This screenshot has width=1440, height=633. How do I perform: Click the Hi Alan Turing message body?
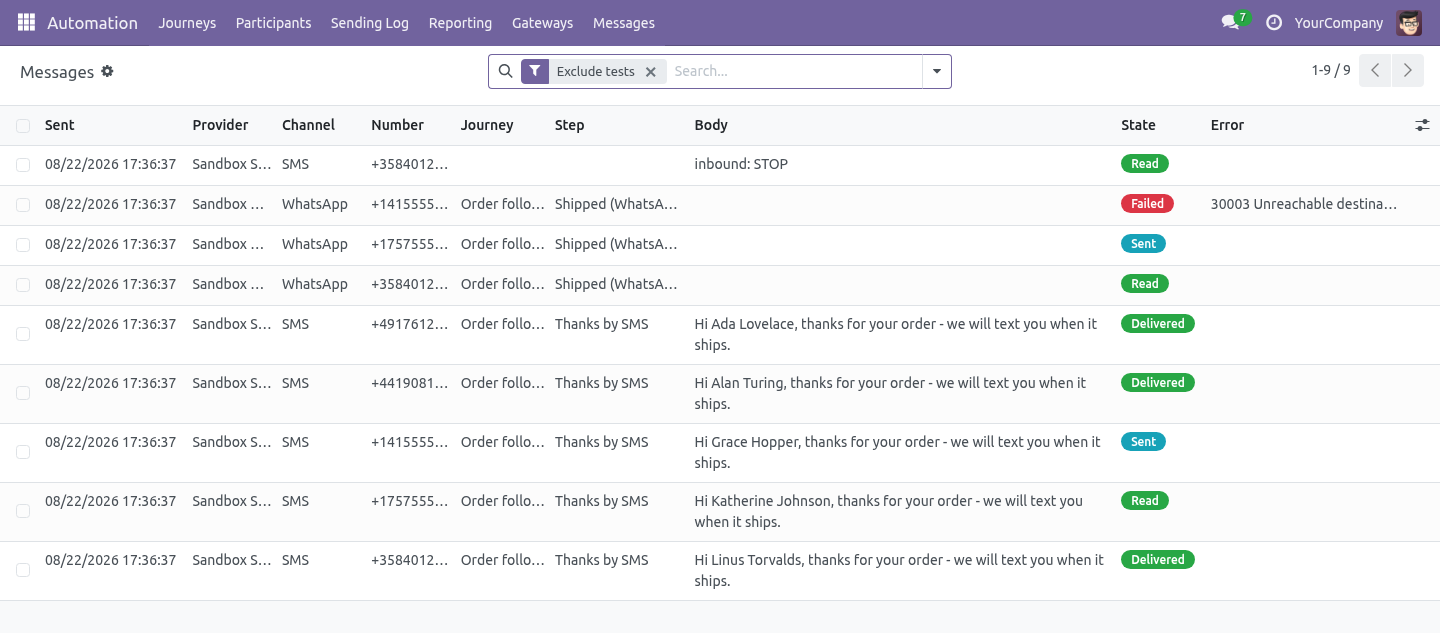(890, 393)
